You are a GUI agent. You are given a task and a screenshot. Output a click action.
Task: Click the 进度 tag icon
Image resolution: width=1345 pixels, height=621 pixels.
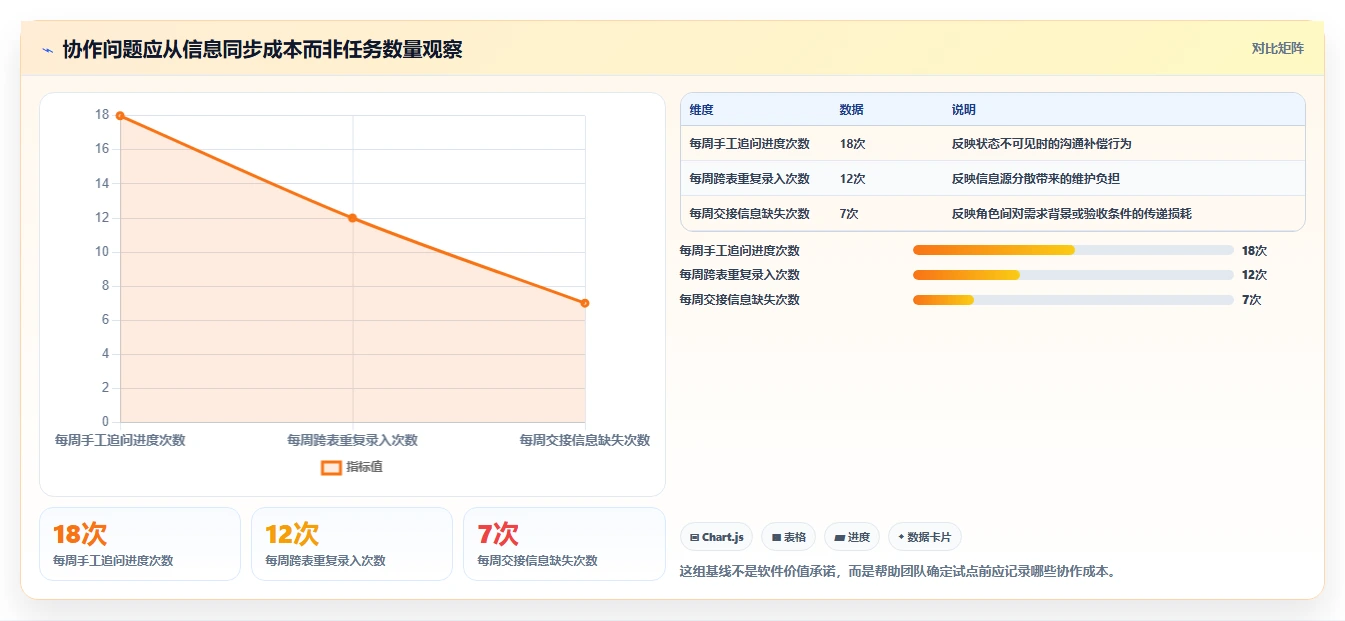(840, 538)
